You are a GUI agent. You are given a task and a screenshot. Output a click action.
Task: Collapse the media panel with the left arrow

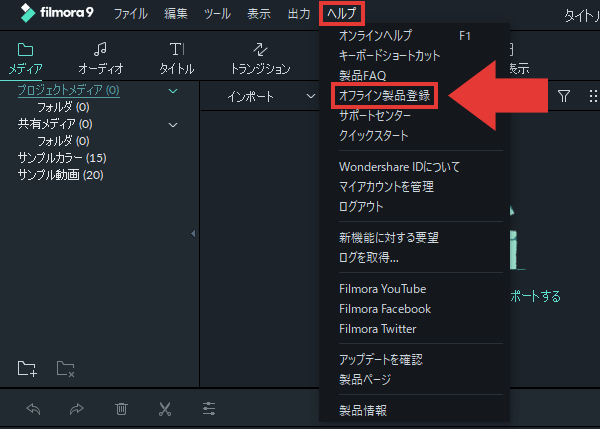193,233
